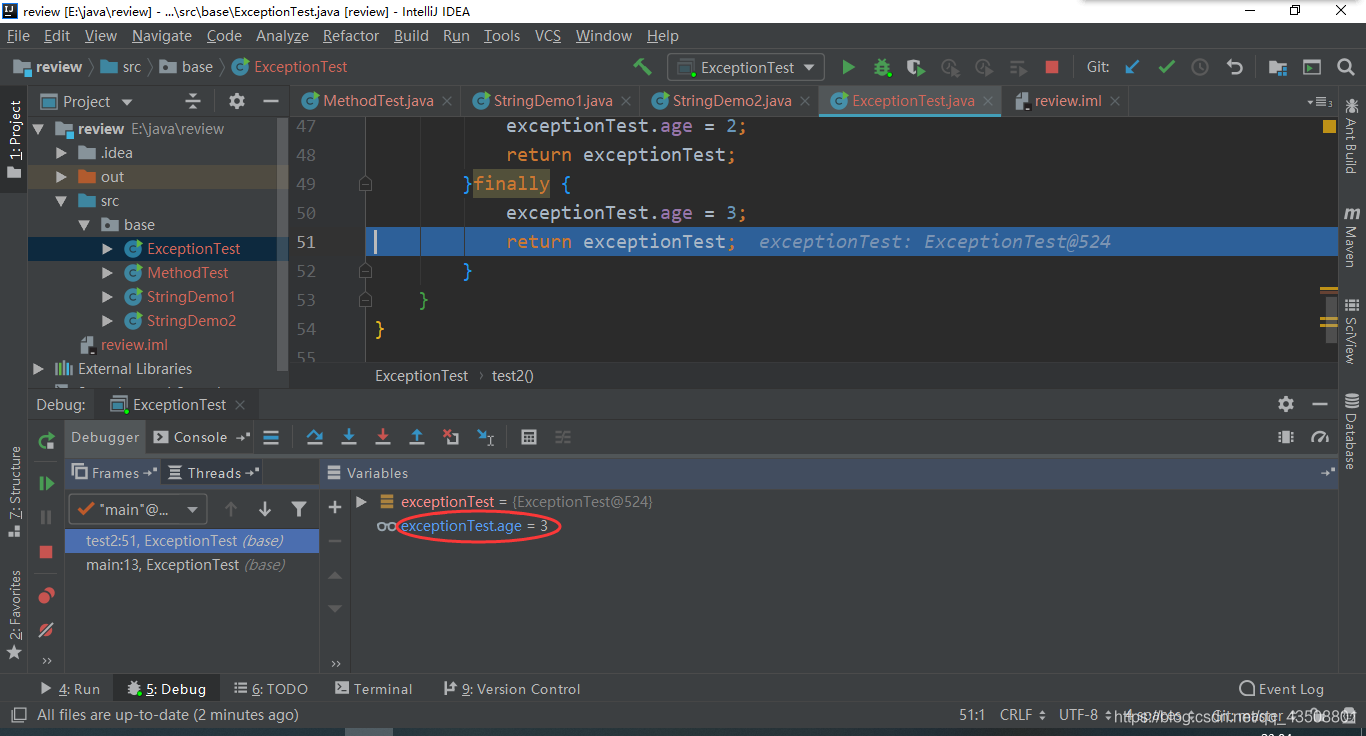This screenshot has height=736, width=1366.
Task: Run with coverage shield icon
Action: (x=915, y=67)
